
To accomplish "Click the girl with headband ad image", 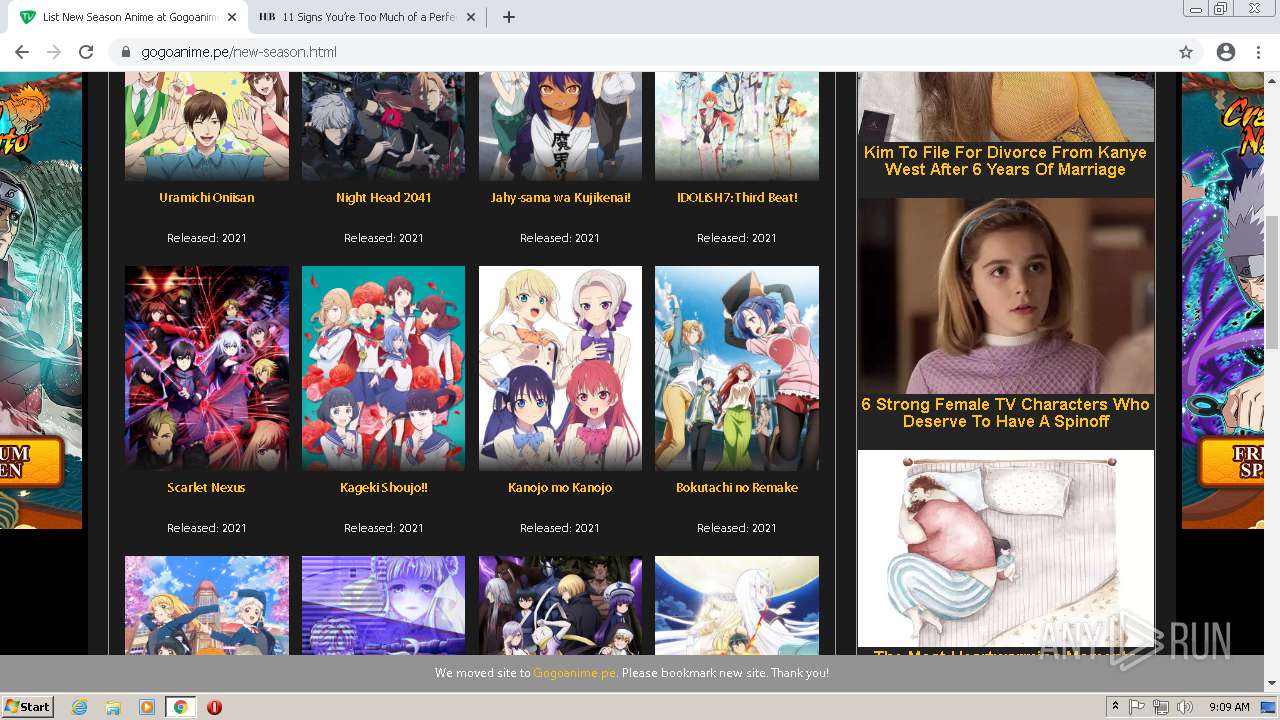I will point(1005,296).
